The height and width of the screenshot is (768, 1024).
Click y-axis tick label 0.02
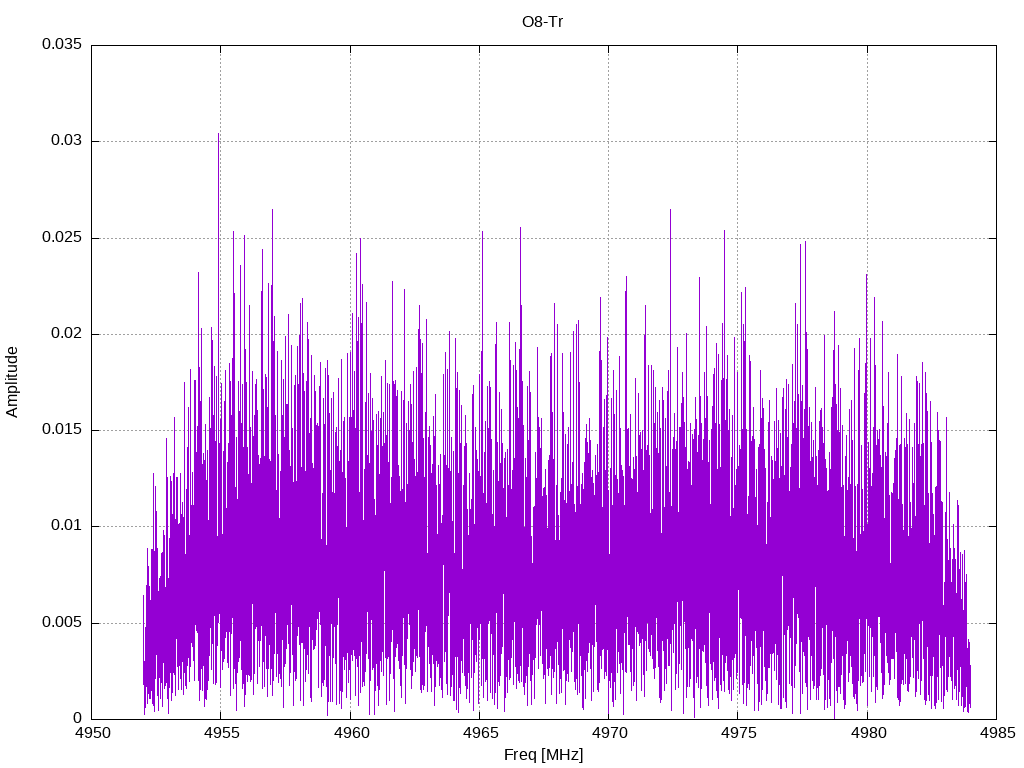[67, 333]
